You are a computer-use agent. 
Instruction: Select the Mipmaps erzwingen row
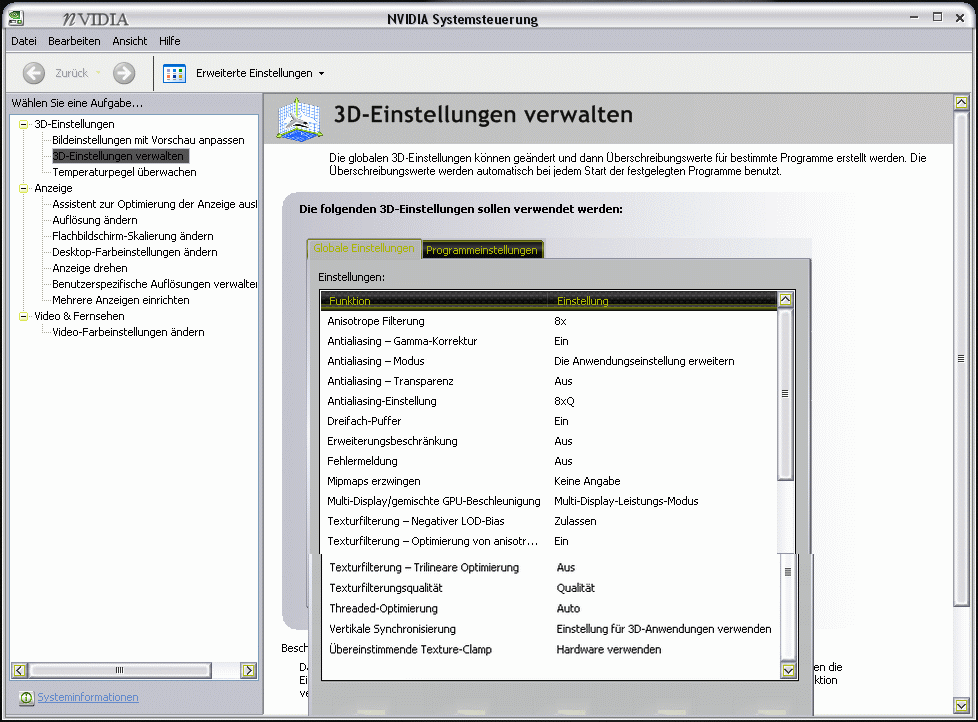549,481
